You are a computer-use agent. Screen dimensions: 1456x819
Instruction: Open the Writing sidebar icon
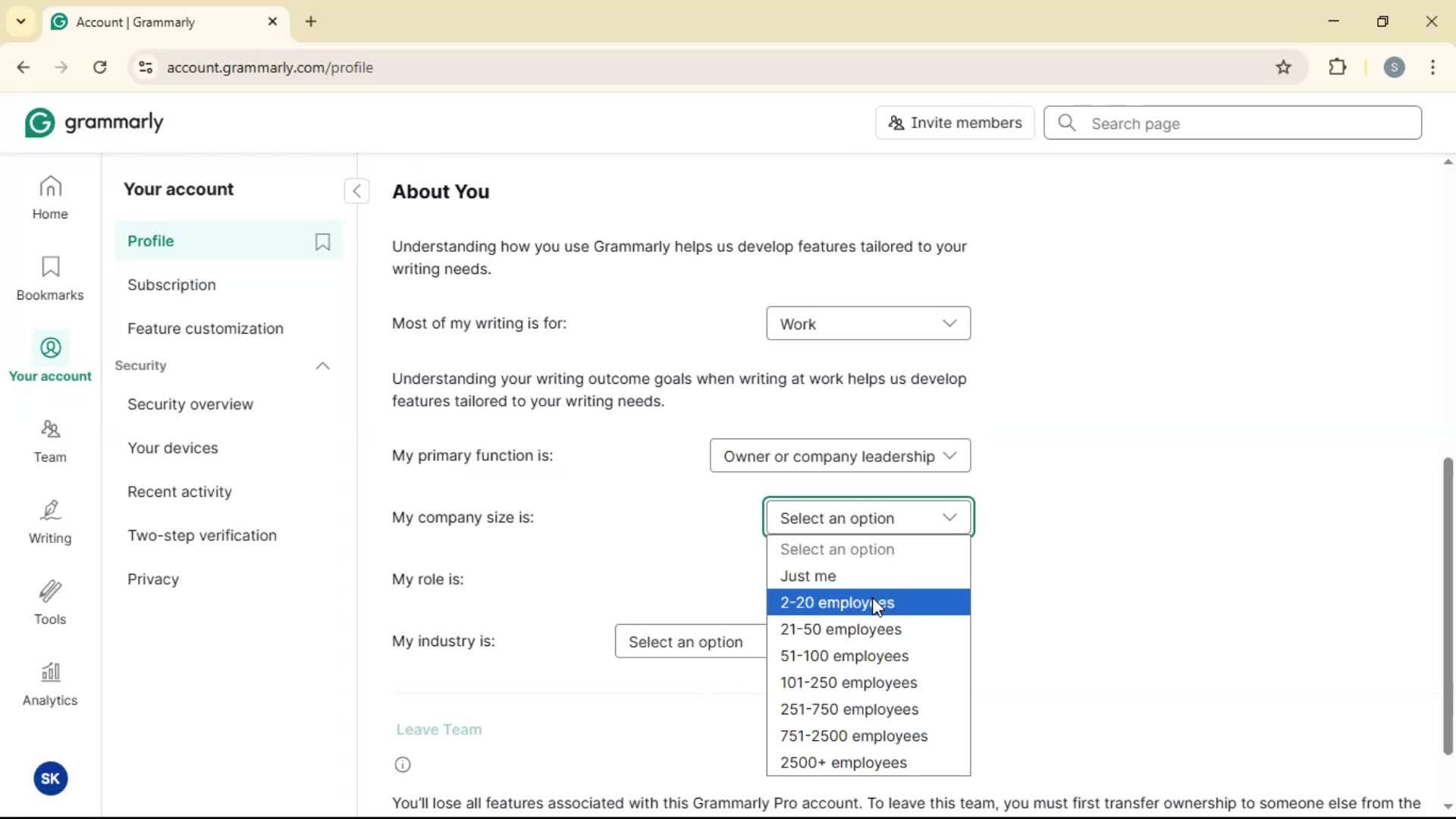click(x=50, y=522)
